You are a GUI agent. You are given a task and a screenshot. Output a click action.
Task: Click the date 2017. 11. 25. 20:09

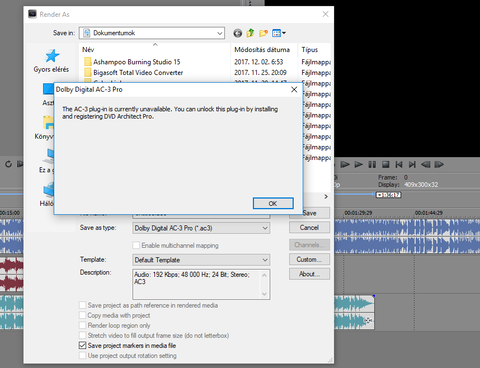pyautogui.click(x=260, y=73)
